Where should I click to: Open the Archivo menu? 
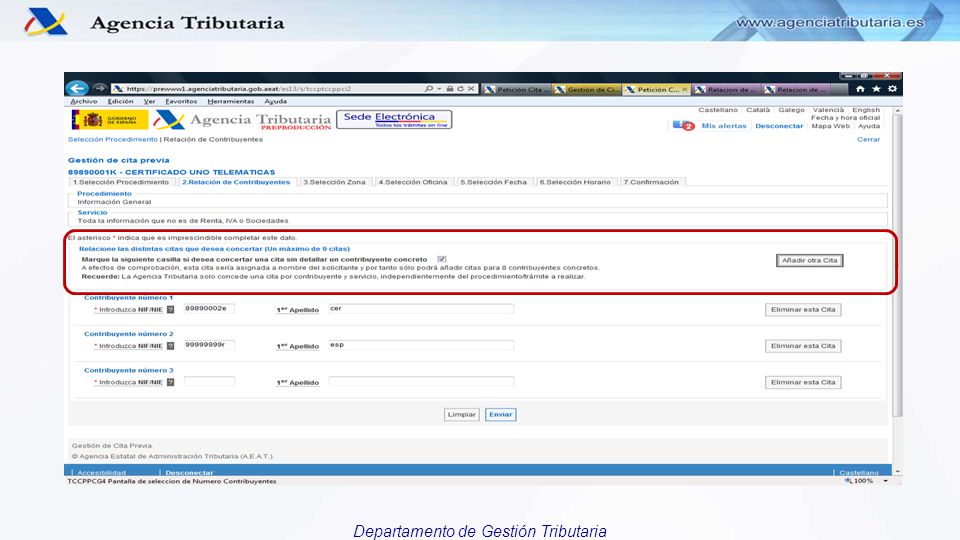point(84,102)
